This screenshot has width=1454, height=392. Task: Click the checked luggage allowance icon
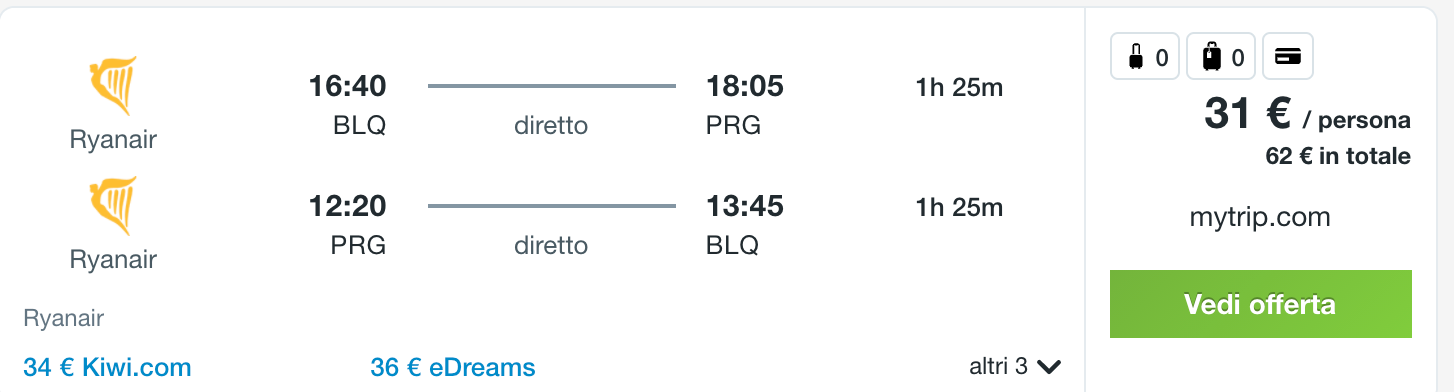pyautogui.click(x=1221, y=57)
